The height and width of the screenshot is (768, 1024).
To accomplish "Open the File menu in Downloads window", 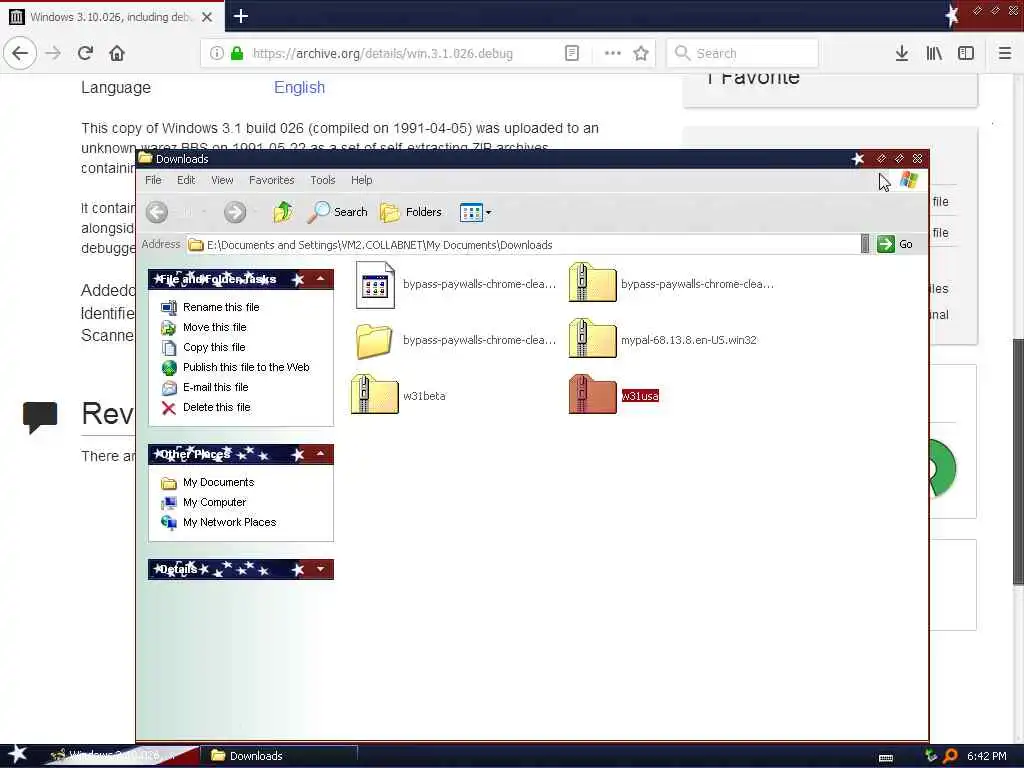I will [153, 180].
